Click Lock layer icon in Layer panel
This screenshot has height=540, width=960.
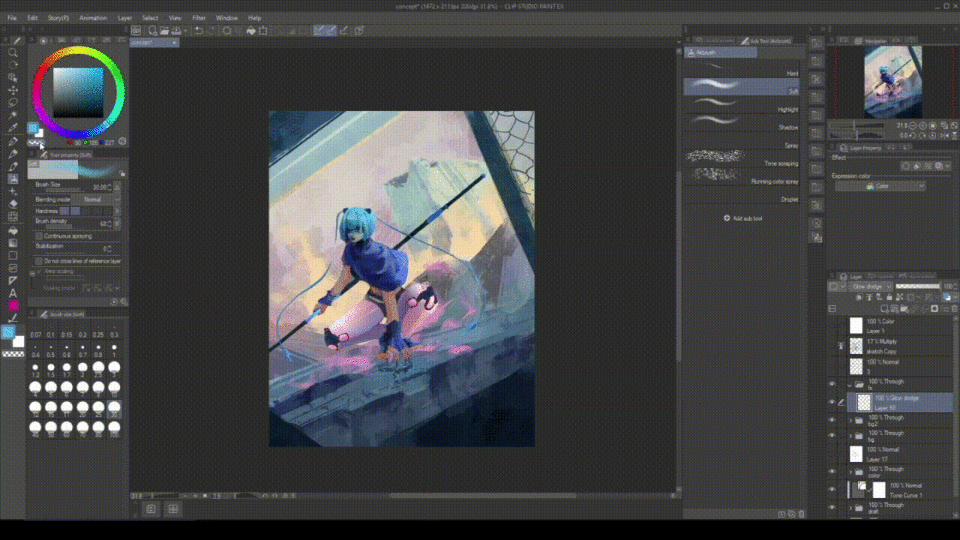click(889, 298)
